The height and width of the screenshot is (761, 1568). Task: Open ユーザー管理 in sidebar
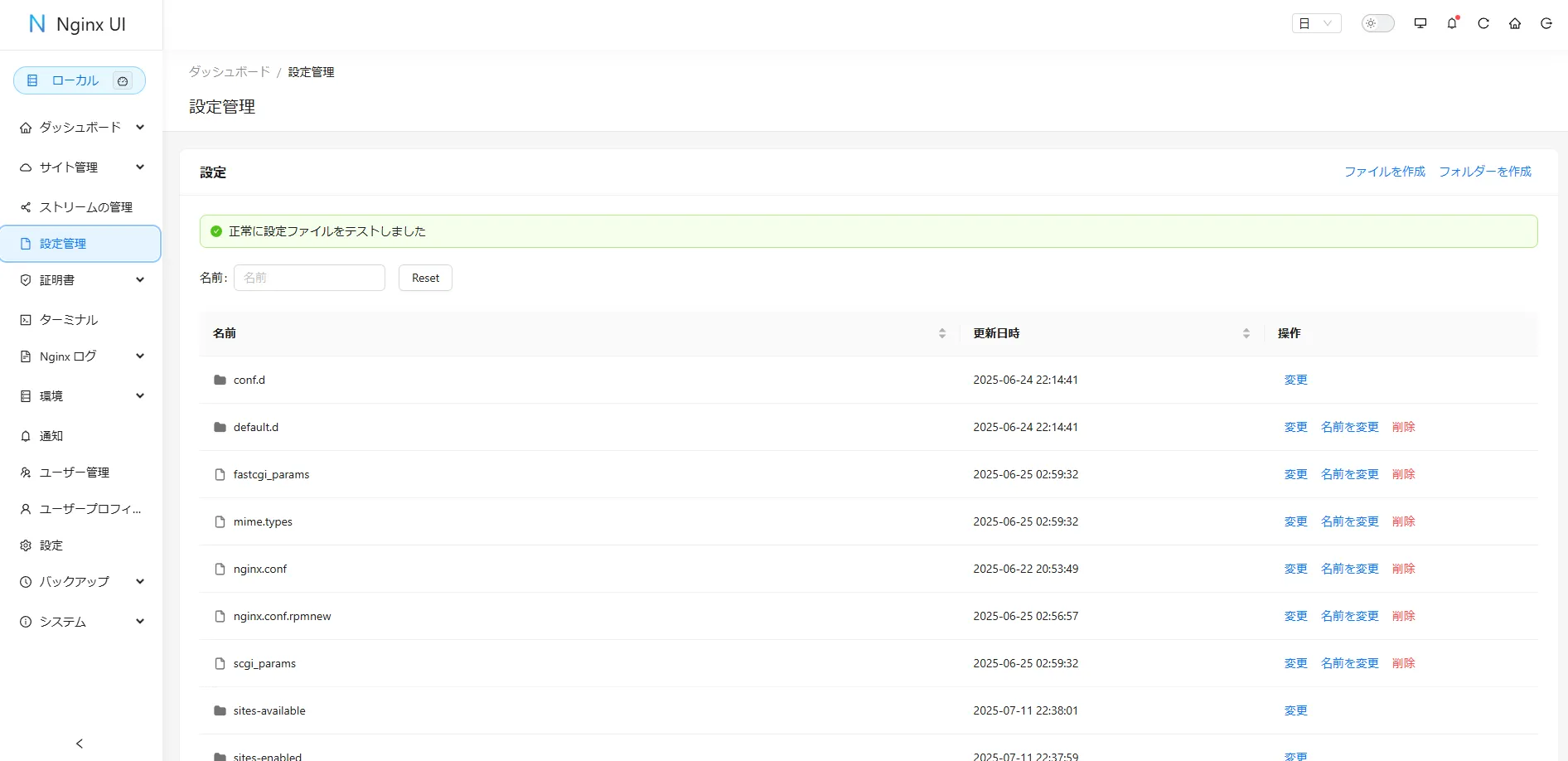[81, 472]
